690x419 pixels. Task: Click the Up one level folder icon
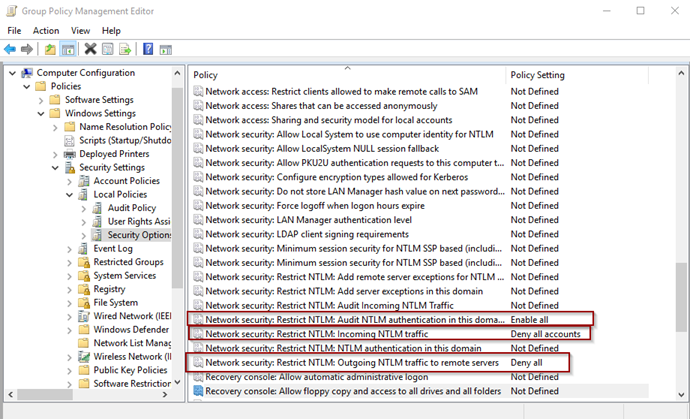click(50, 49)
